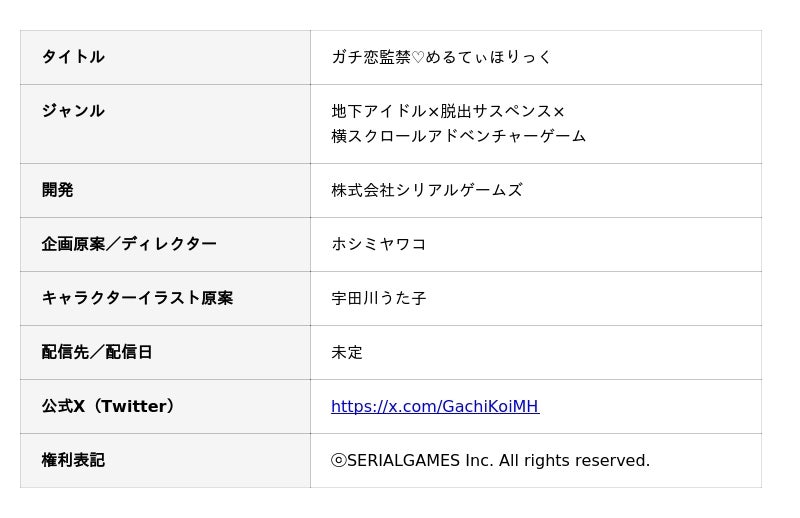Click the ジャンル label cell
Screen dimensions: 800x518
73,111
